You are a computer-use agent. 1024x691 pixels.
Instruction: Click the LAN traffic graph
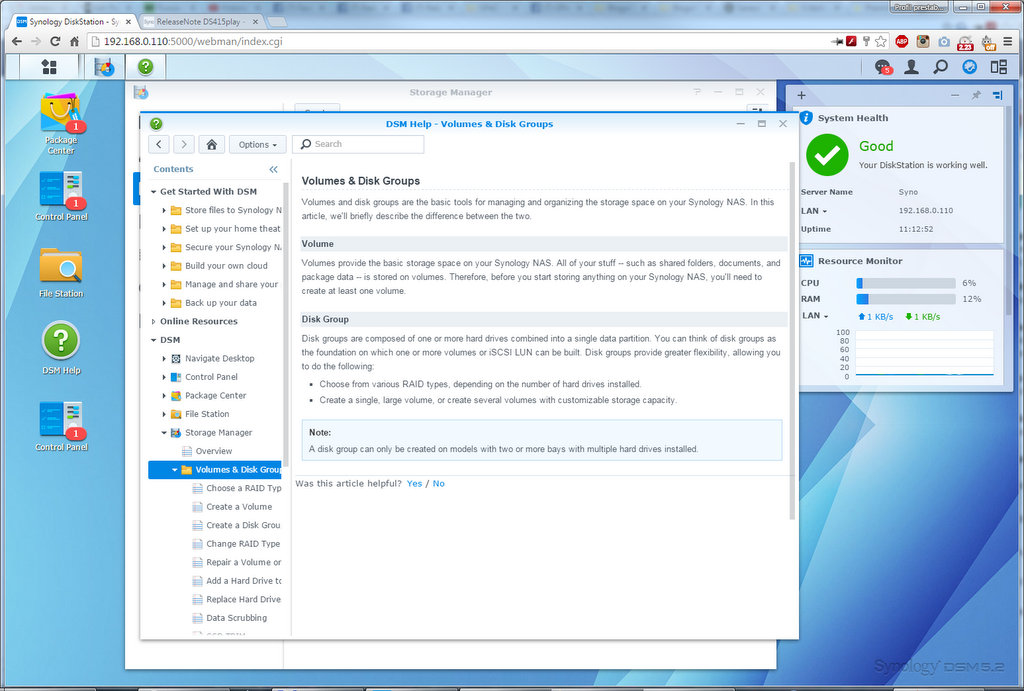tap(924, 353)
